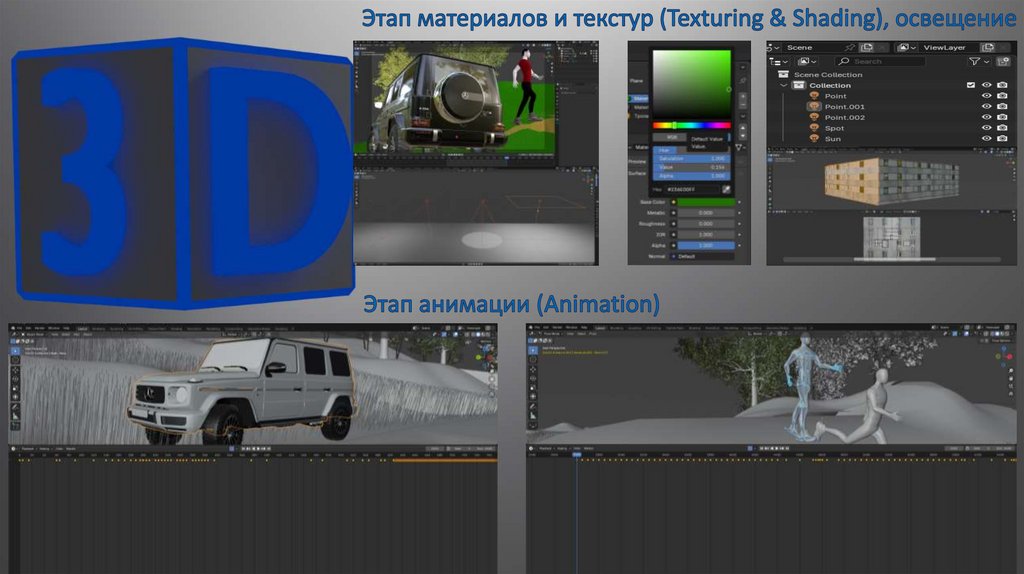The height and width of the screenshot is (574, 1024).
Task: Uncheck the Collection exclude checkbox
Action: click(971, 85)
